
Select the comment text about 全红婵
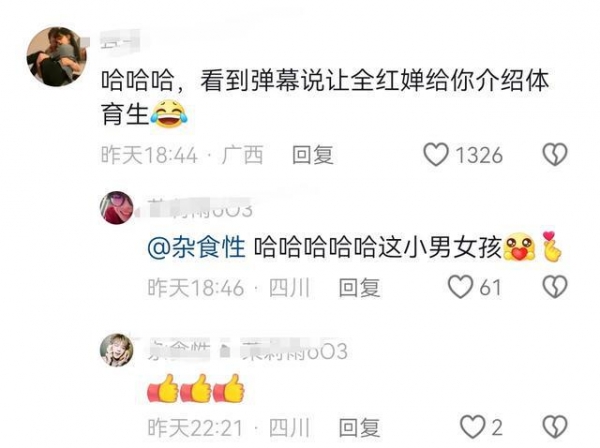point(325,97)
